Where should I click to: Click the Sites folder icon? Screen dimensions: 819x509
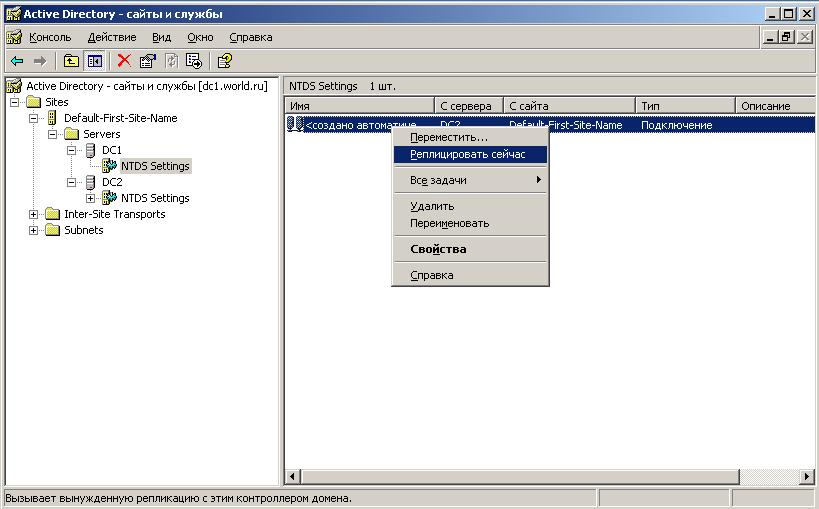click(34, 102)
